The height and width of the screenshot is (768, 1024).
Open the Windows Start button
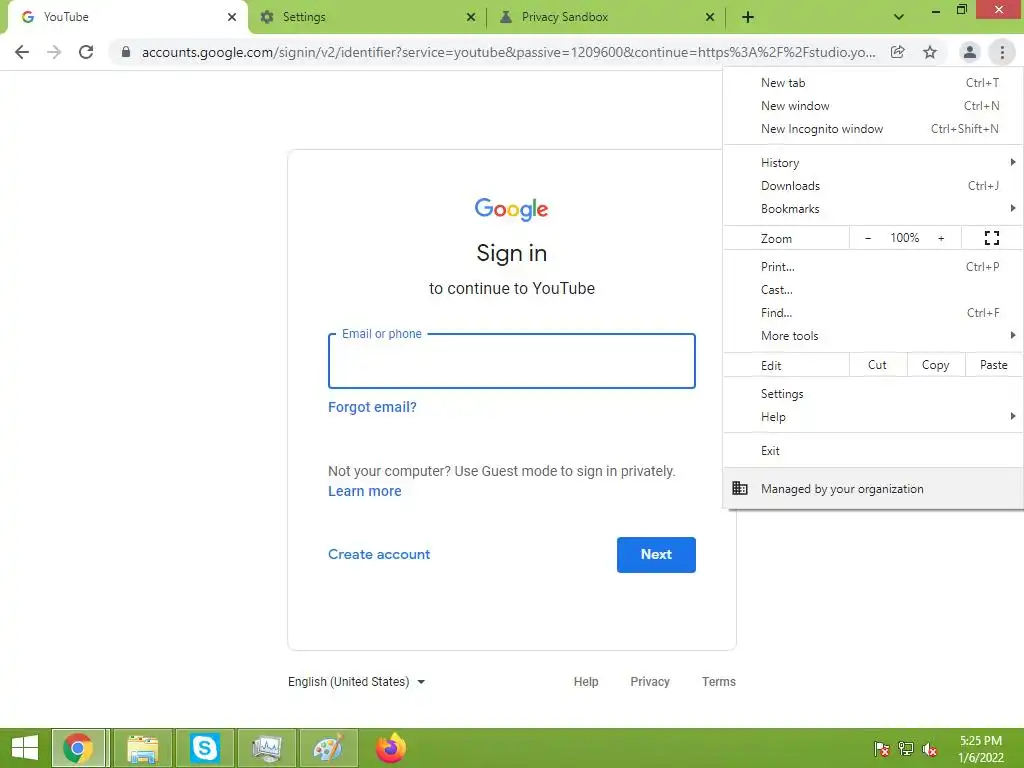(25, 748)
